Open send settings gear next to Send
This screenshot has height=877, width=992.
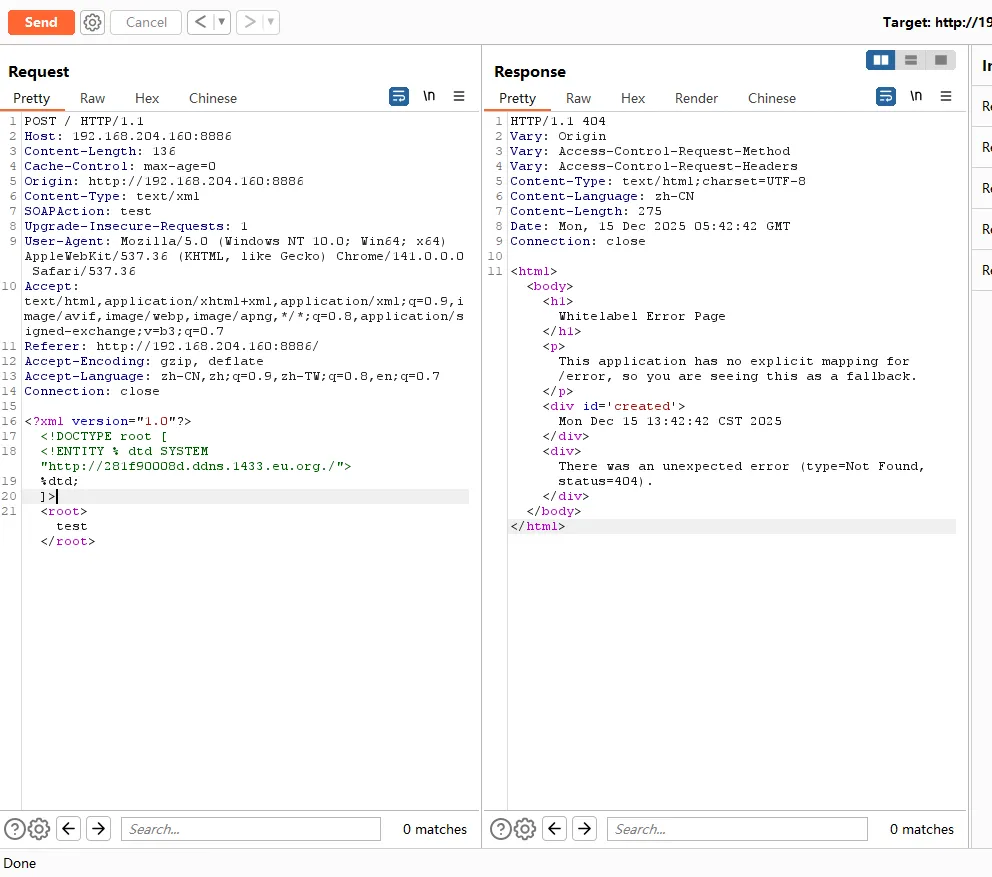(x=92, y=22)
